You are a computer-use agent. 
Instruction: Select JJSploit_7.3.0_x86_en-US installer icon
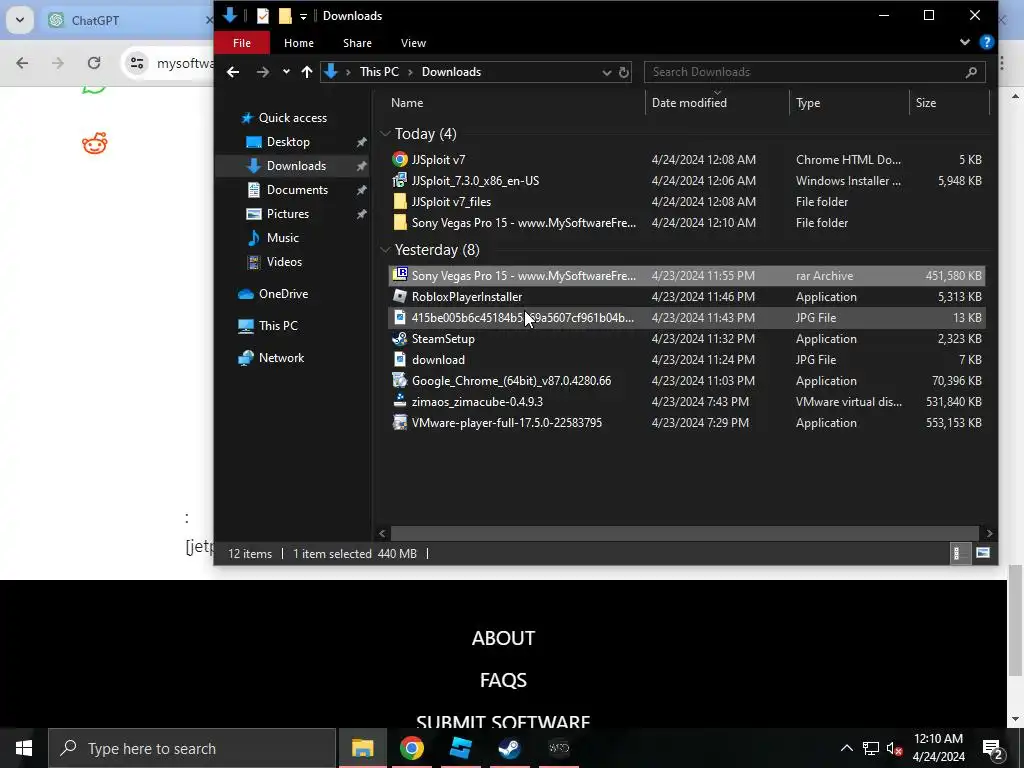tap(400, 180)
